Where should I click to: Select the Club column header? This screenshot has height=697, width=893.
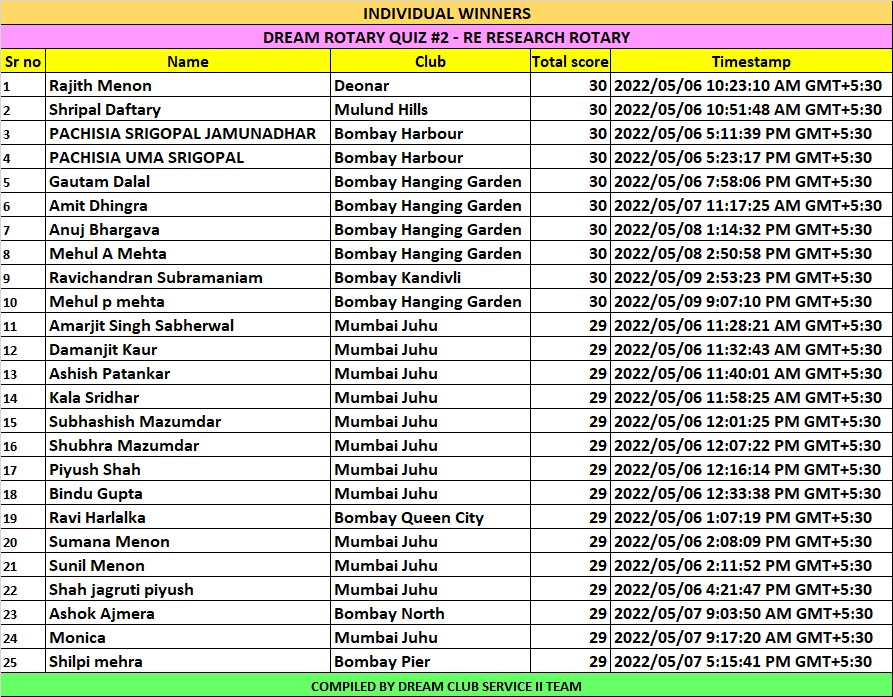(x=430, y=61)
